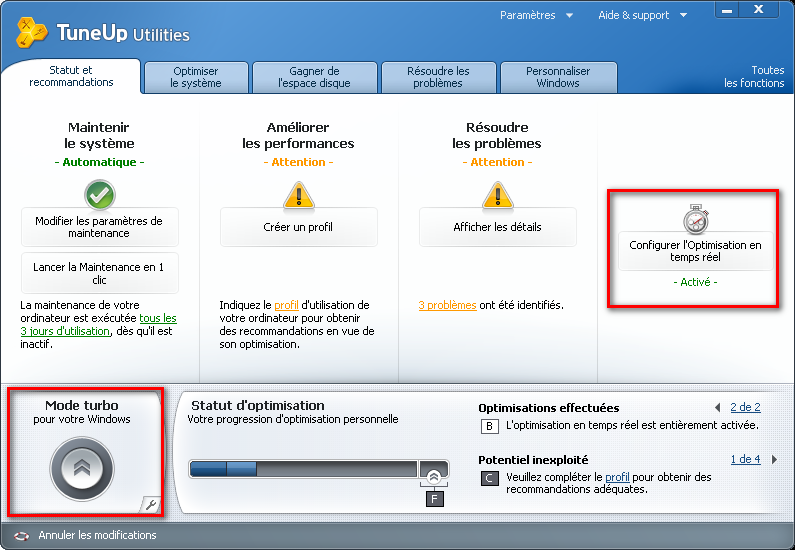Click Configurer l'Optimisation en temps réel button
Image resolution: width=795 pixels, height=550 pixels.
point(696,251)
